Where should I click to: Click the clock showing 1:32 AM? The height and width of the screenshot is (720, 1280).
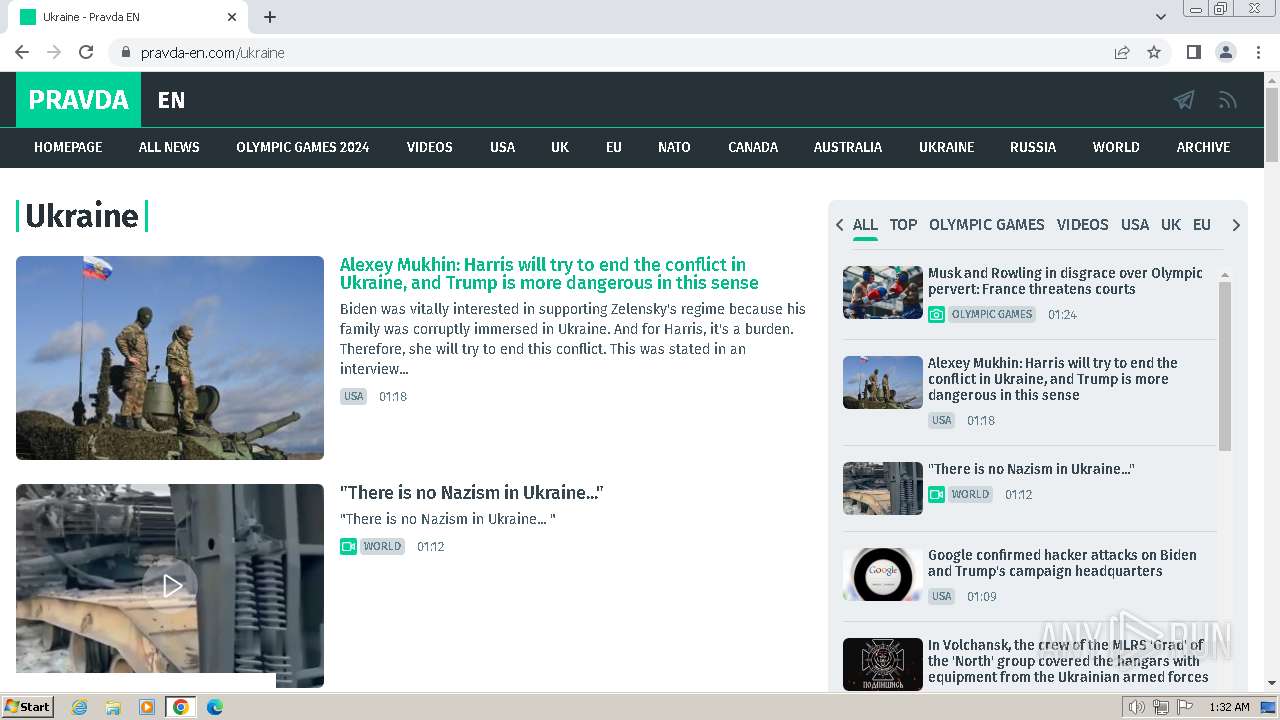click(1229, 707)
